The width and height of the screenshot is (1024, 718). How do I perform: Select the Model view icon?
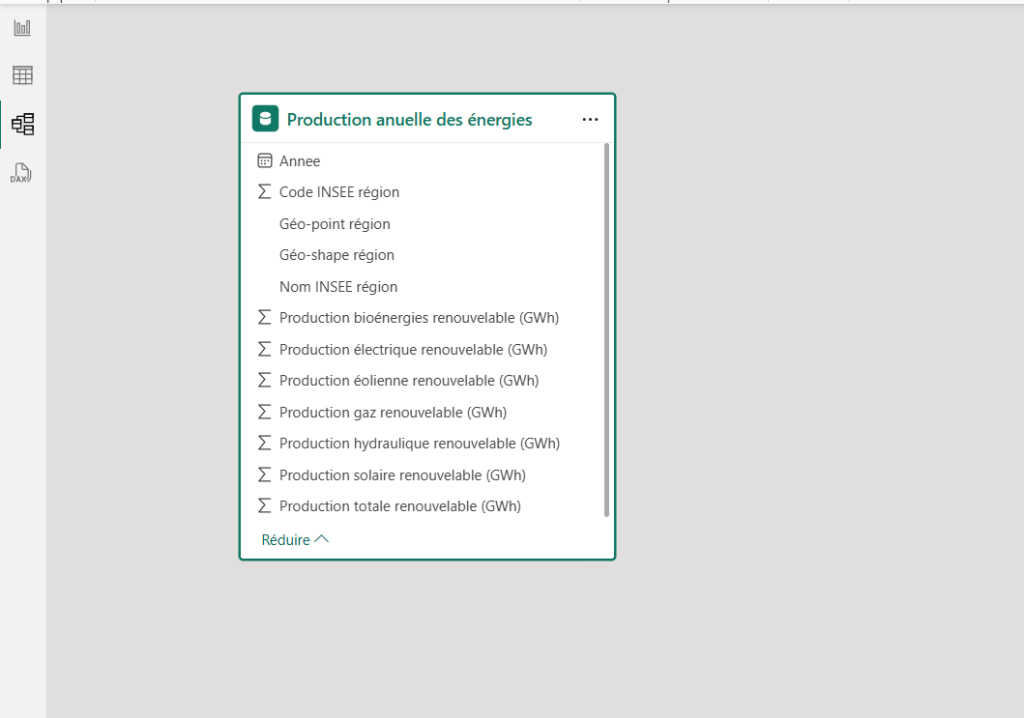tap(23, 124)
